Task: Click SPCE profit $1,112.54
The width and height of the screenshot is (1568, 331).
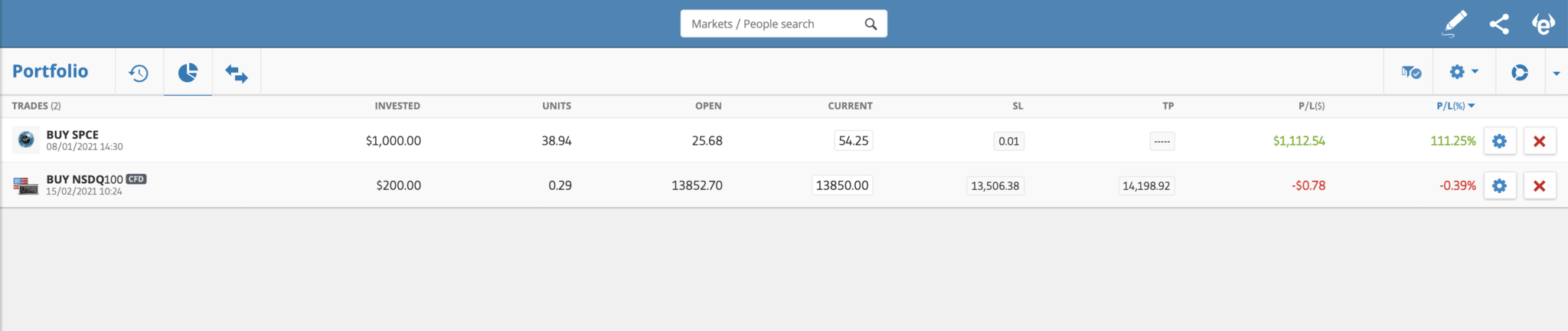Action: click(1299, 141)
